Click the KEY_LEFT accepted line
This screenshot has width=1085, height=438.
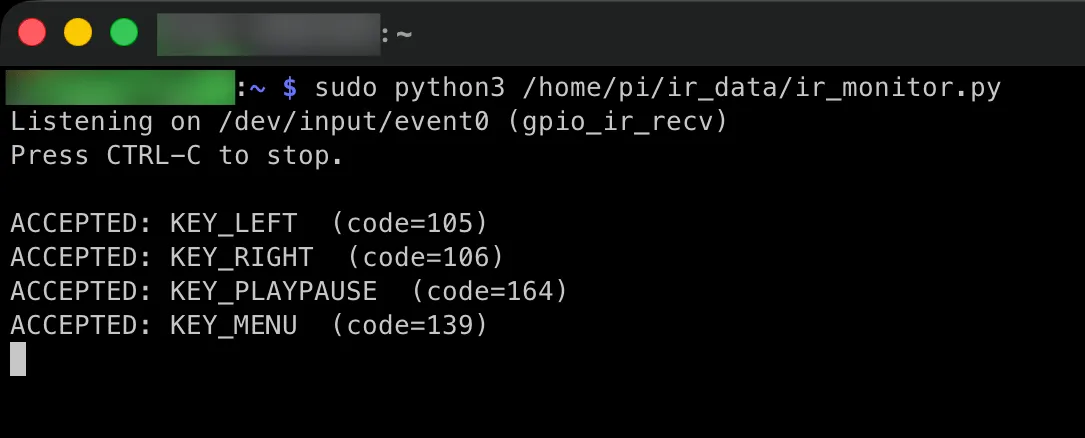(249, 223)
